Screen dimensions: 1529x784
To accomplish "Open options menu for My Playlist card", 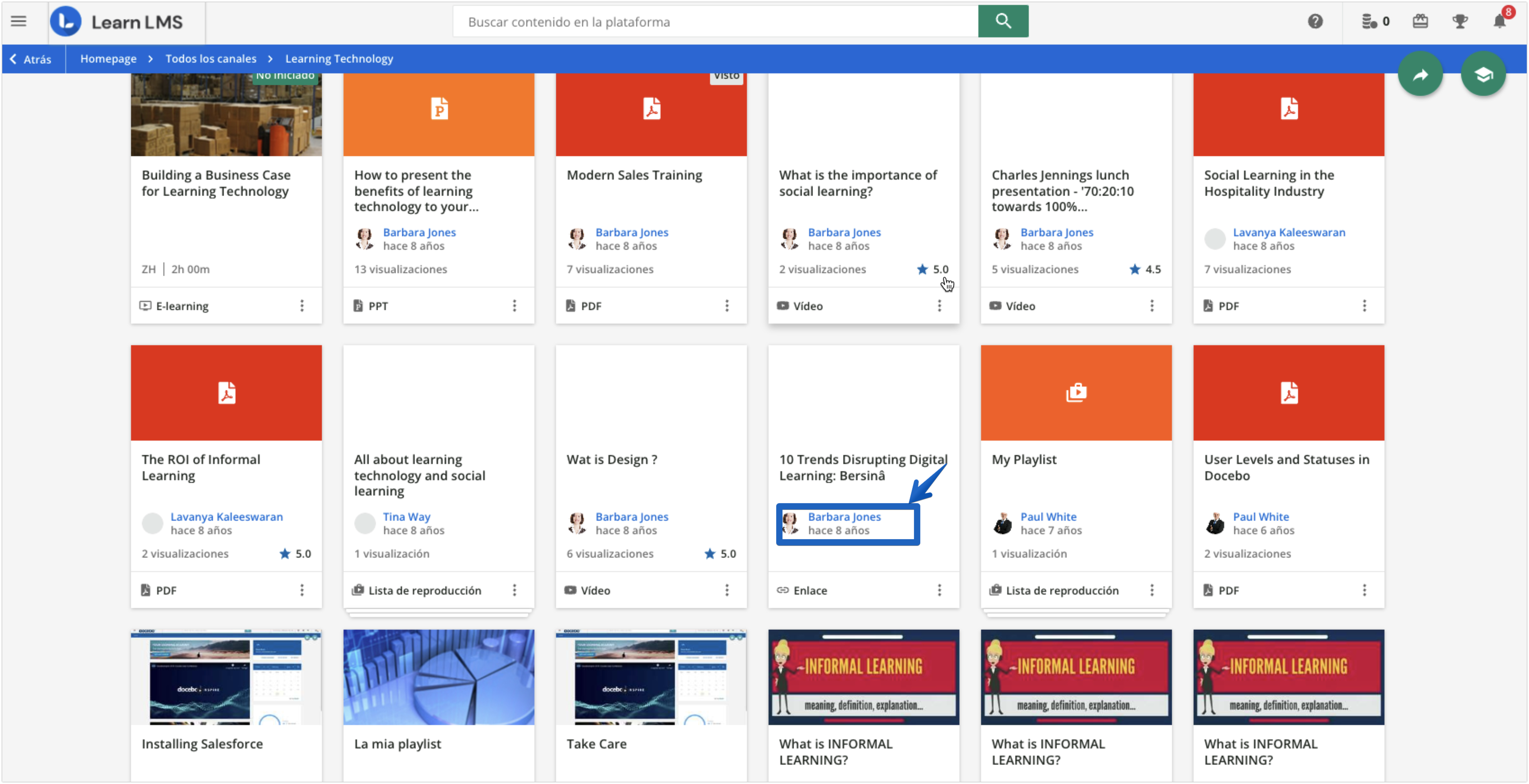I will pyautogui.click(x=1152, y=590).
